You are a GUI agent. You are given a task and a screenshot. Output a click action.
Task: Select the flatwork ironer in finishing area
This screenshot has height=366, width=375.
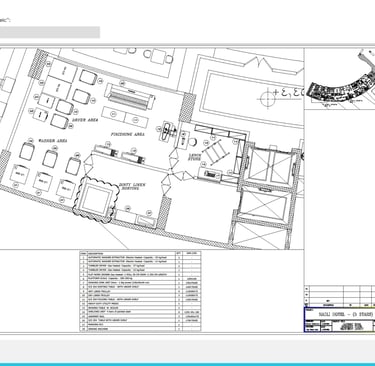pos(130,96)
